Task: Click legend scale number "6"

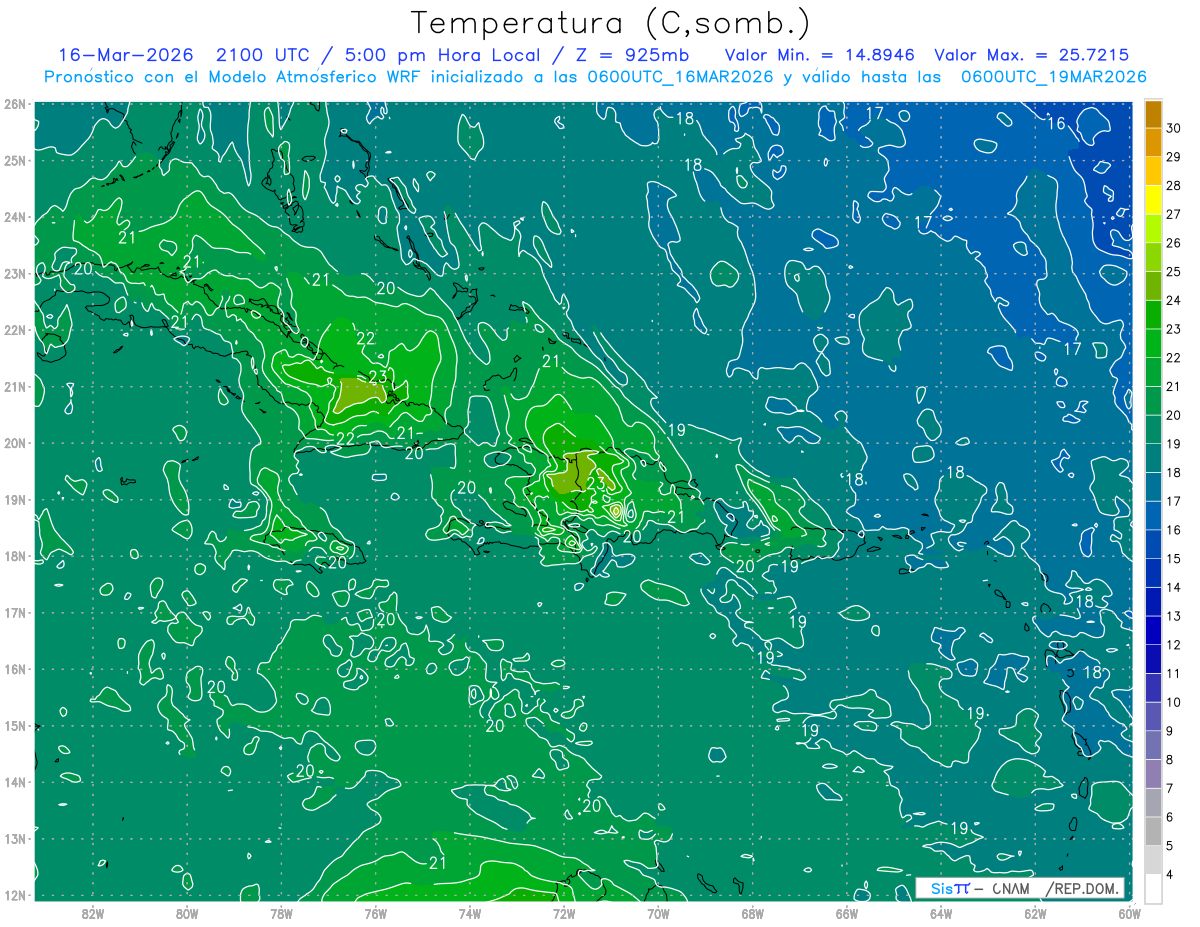Action: 1172,817
